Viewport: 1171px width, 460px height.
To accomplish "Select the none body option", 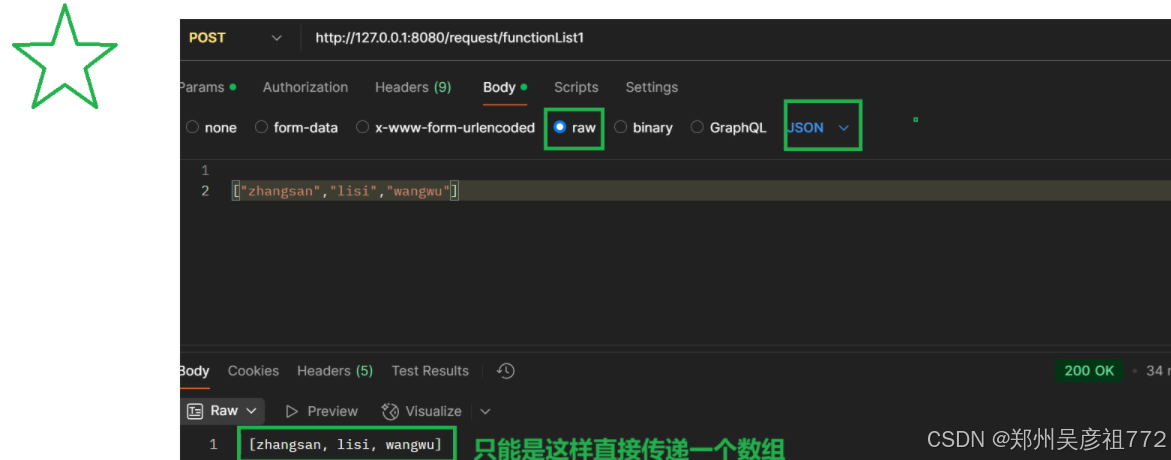I will point(211,128).
